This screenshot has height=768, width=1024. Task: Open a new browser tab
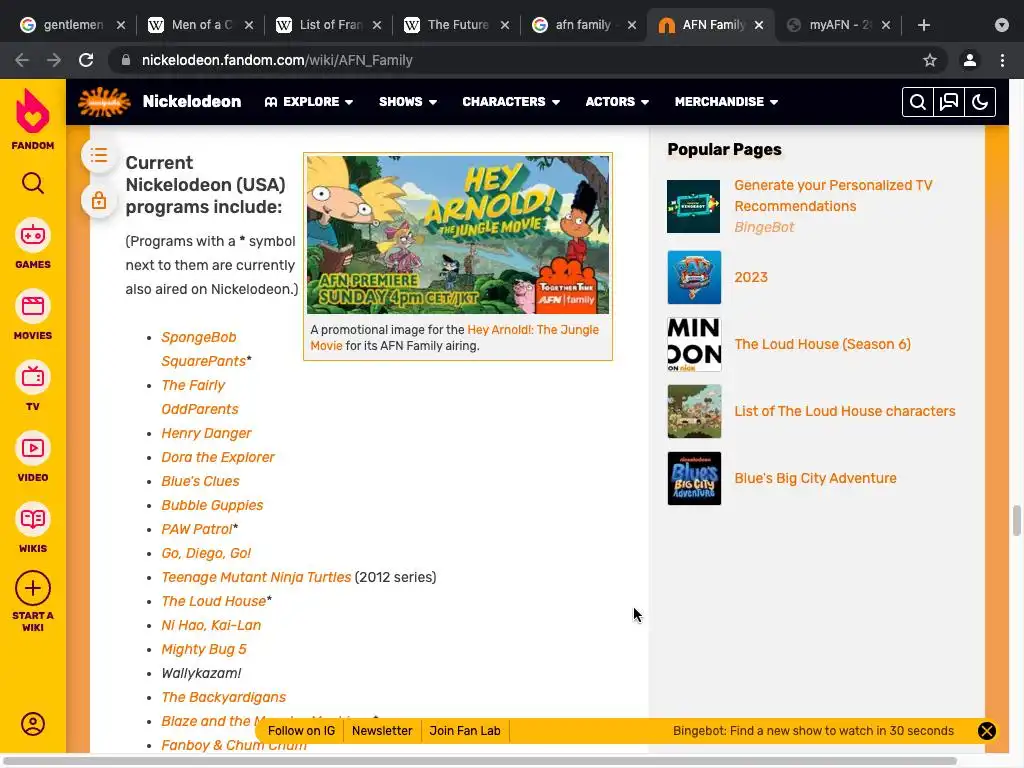point(923,25)
